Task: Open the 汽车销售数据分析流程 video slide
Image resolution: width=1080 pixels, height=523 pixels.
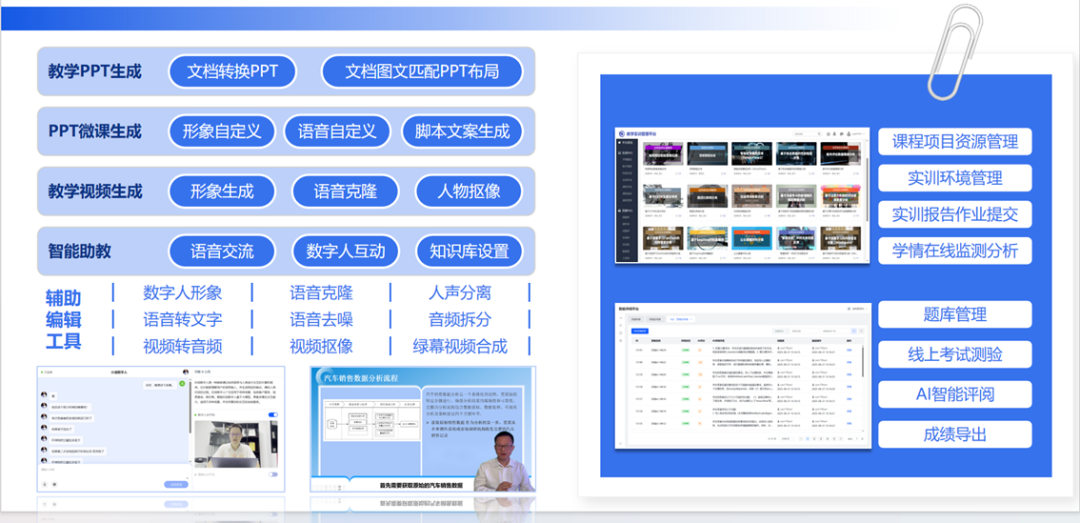Action: (423, 430)
